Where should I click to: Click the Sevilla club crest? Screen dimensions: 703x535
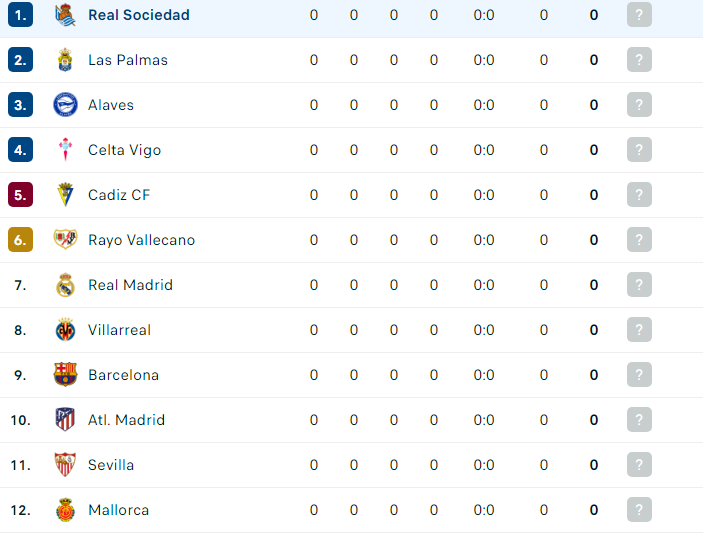tap(65, 465)
